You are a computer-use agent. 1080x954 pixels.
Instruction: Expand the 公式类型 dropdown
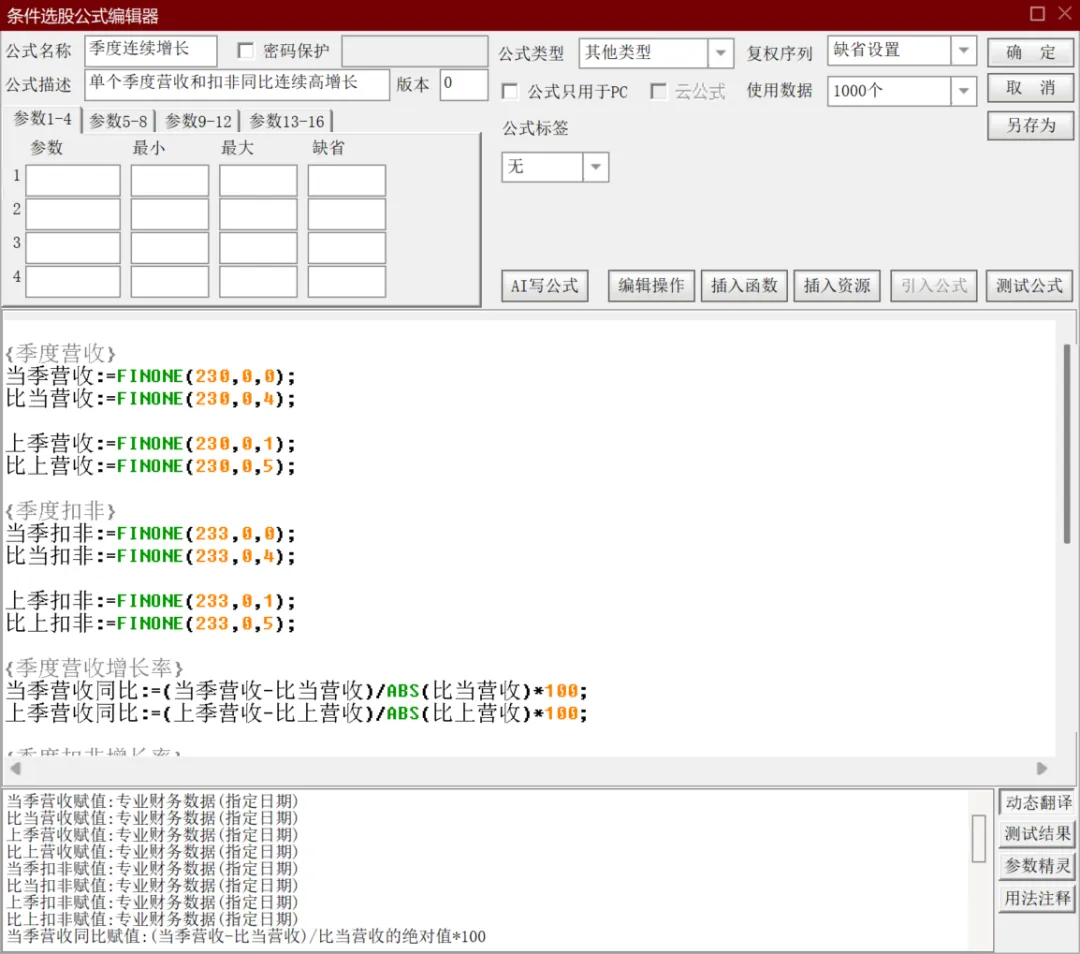[x=720, y=52]
